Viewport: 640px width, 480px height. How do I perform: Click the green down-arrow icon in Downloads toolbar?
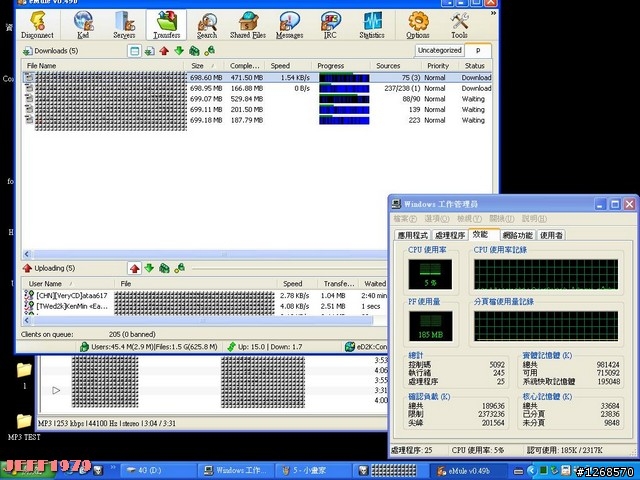click(179, 51)
